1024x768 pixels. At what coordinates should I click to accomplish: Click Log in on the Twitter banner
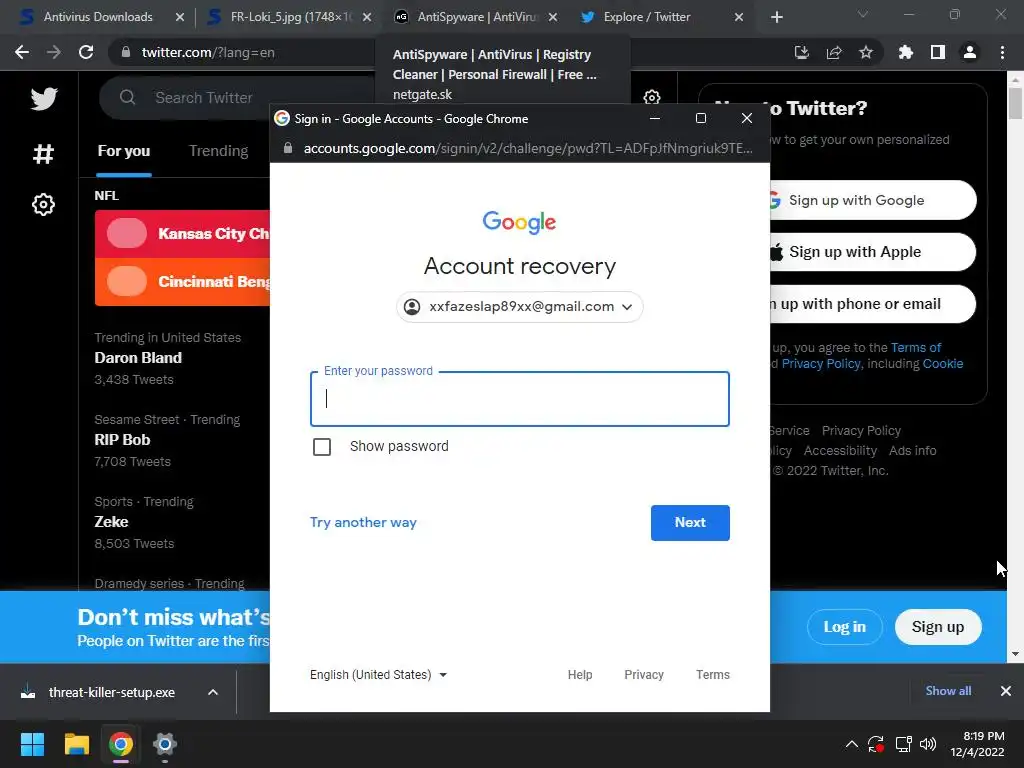coord(844,627)
